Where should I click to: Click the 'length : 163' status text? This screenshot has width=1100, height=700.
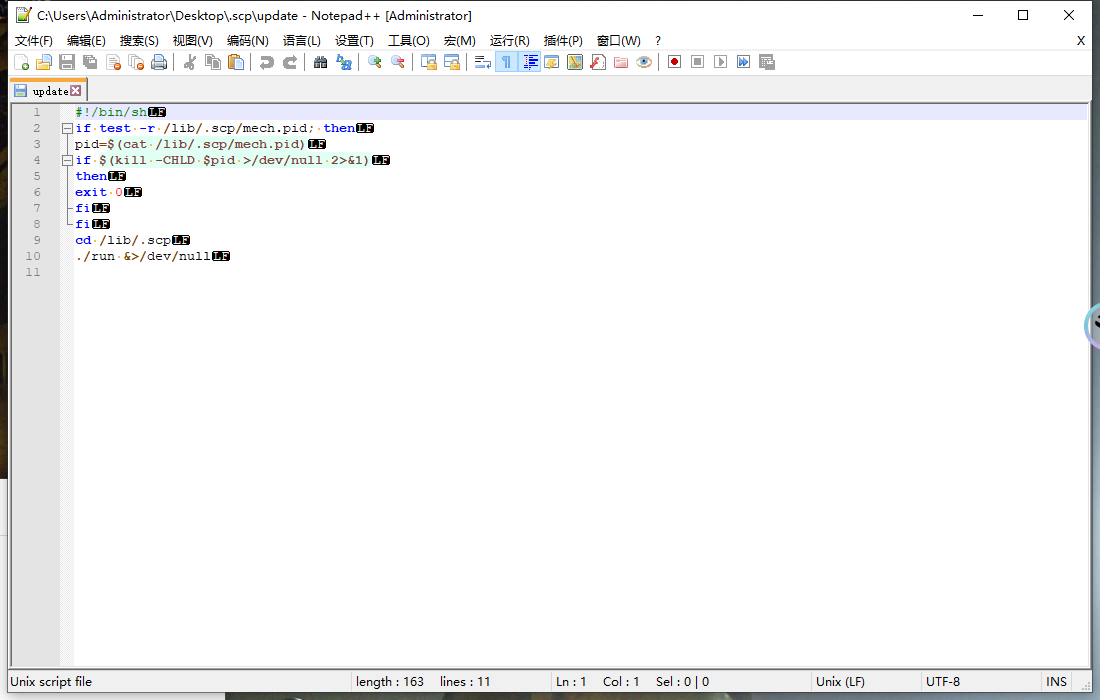pyautogui.click(x=389, y=682)
